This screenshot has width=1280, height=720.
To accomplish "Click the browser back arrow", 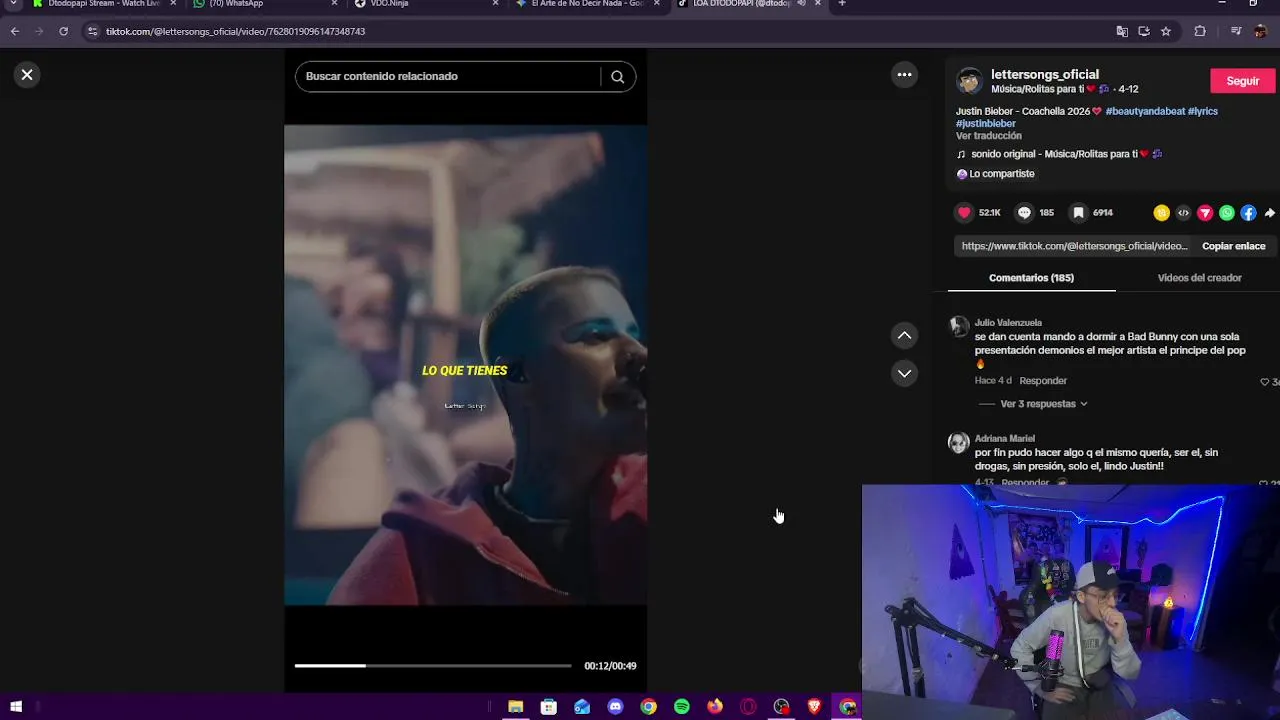I will pos(15,31).
